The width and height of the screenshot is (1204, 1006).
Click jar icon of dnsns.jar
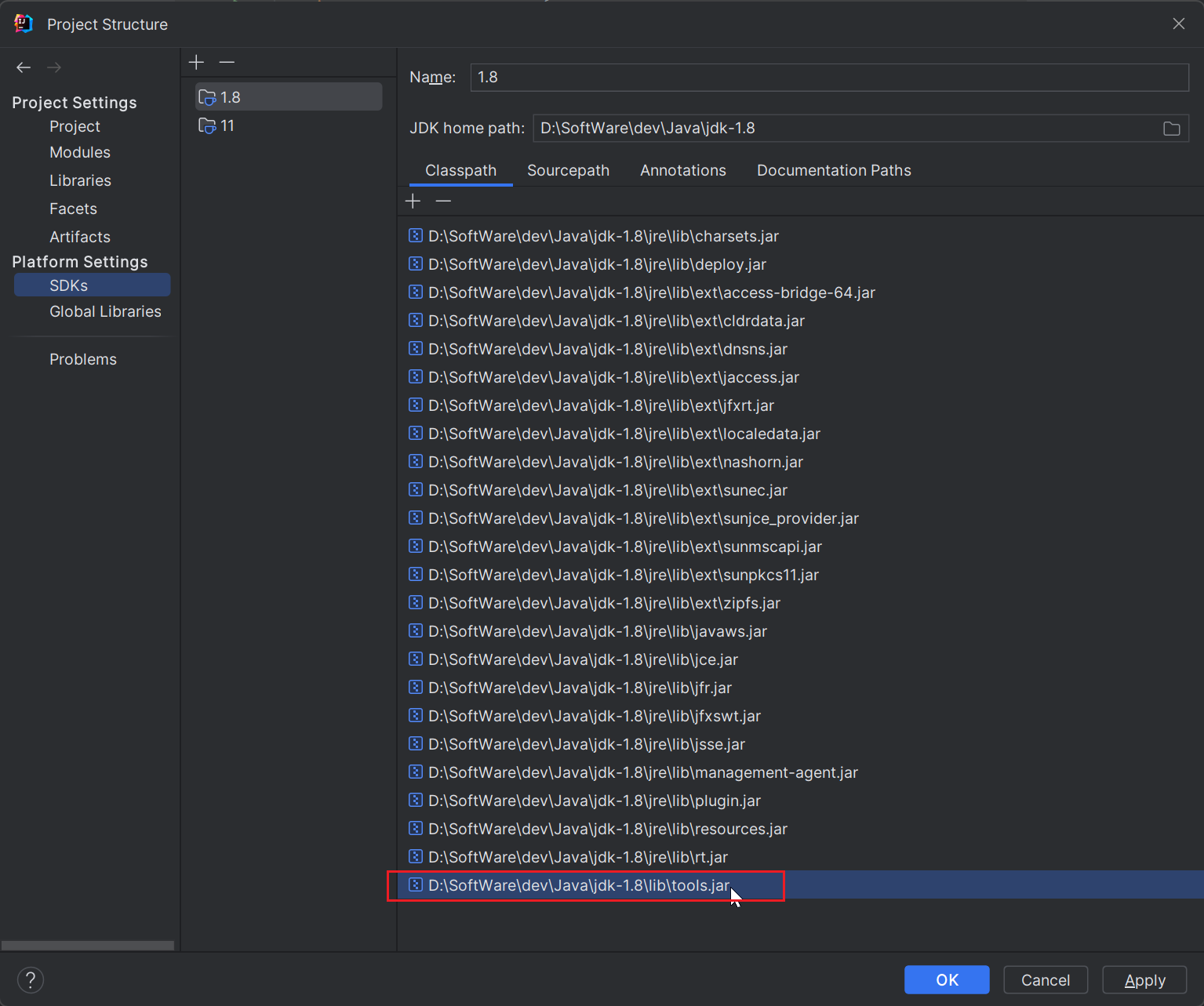[x=416, y=348]
